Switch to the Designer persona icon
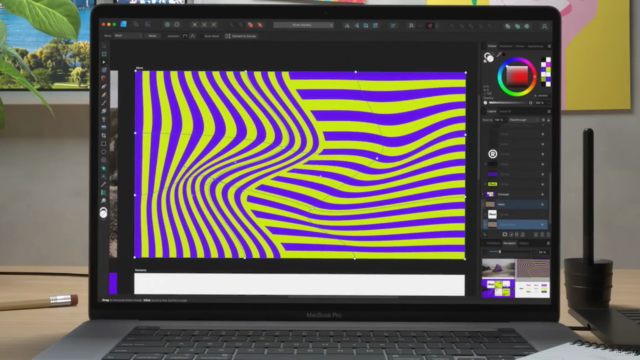This screenshot has height=360, width=640. pyautogui.click(x=124, y=24)
